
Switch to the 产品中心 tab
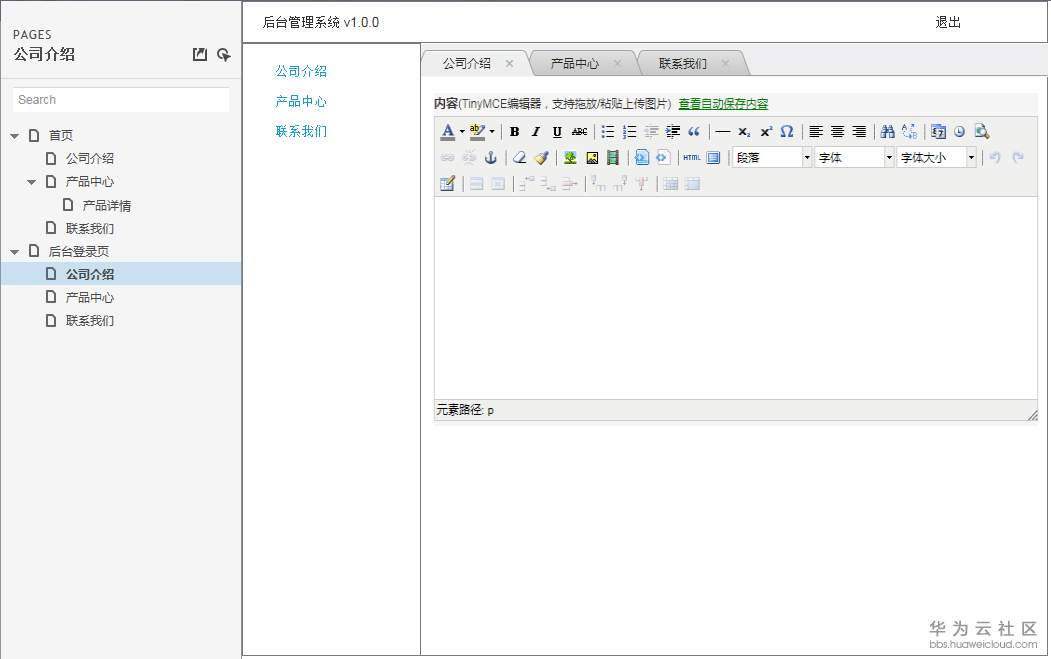pos(574,64)
